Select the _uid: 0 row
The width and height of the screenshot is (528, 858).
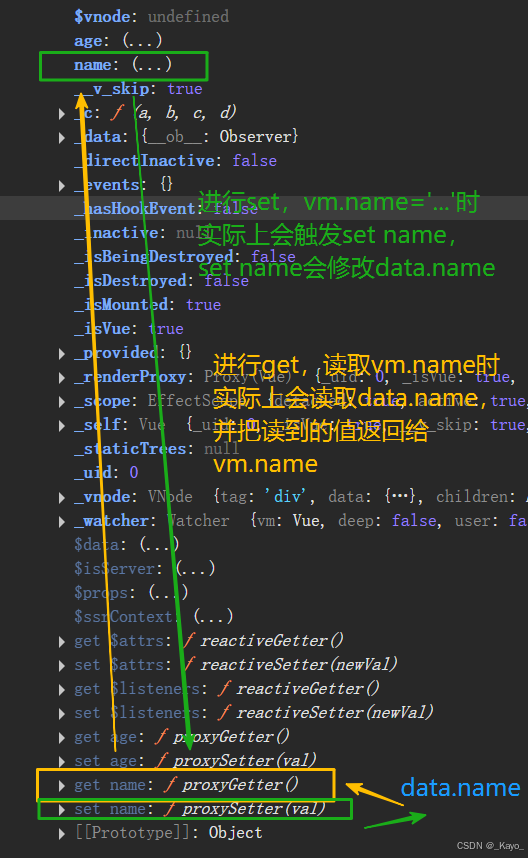[x=106, y=473]
